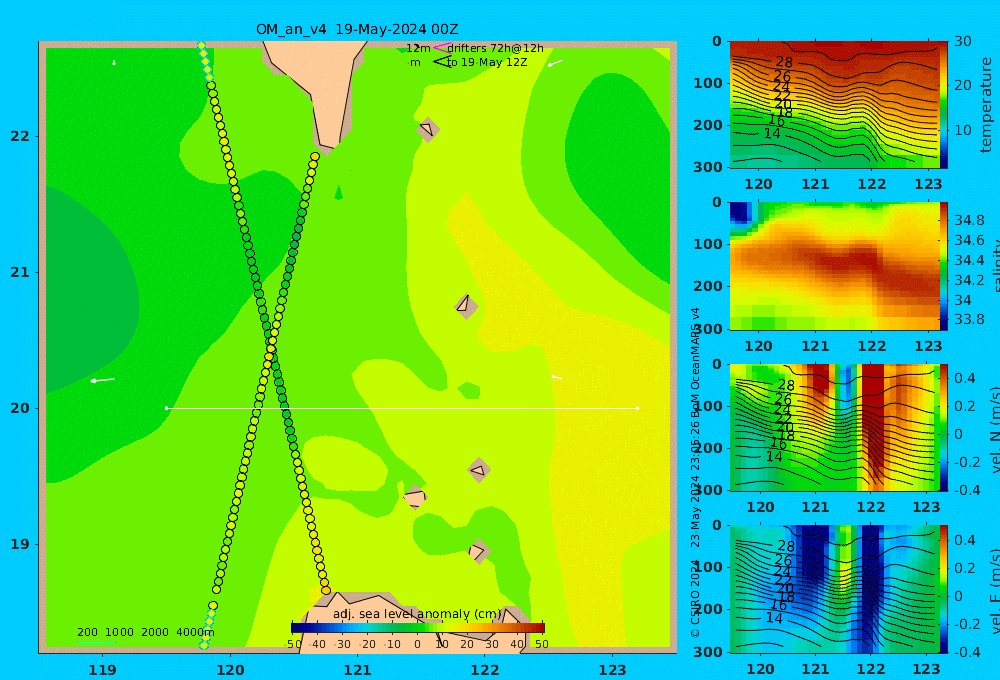Select the diamond island marker near 19.3N 121.5E
The width and height of the screenshot is (1000, 680).
[415, 497]
